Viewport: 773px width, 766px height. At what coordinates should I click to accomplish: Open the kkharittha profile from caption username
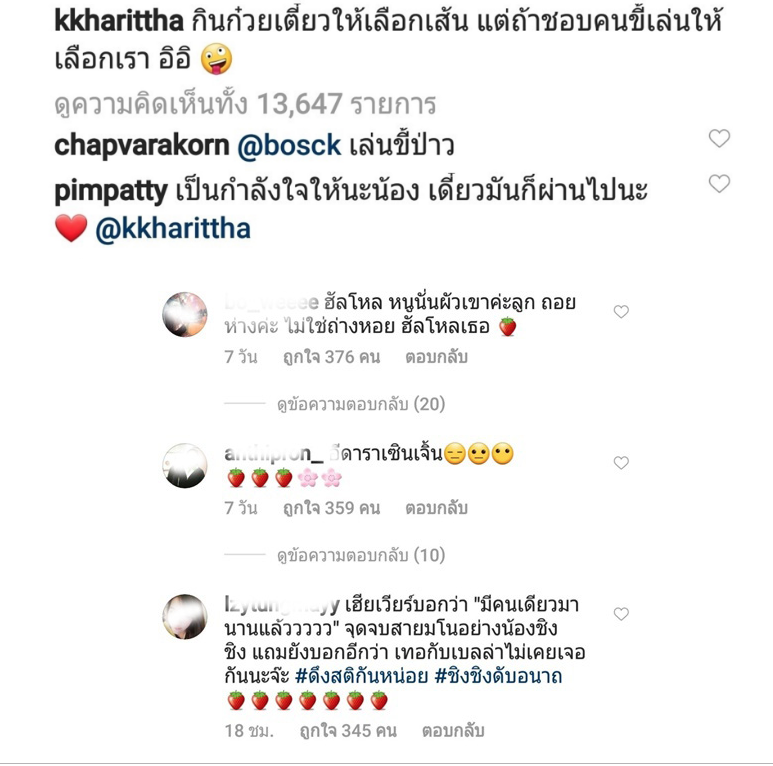(x=119, y=21)
